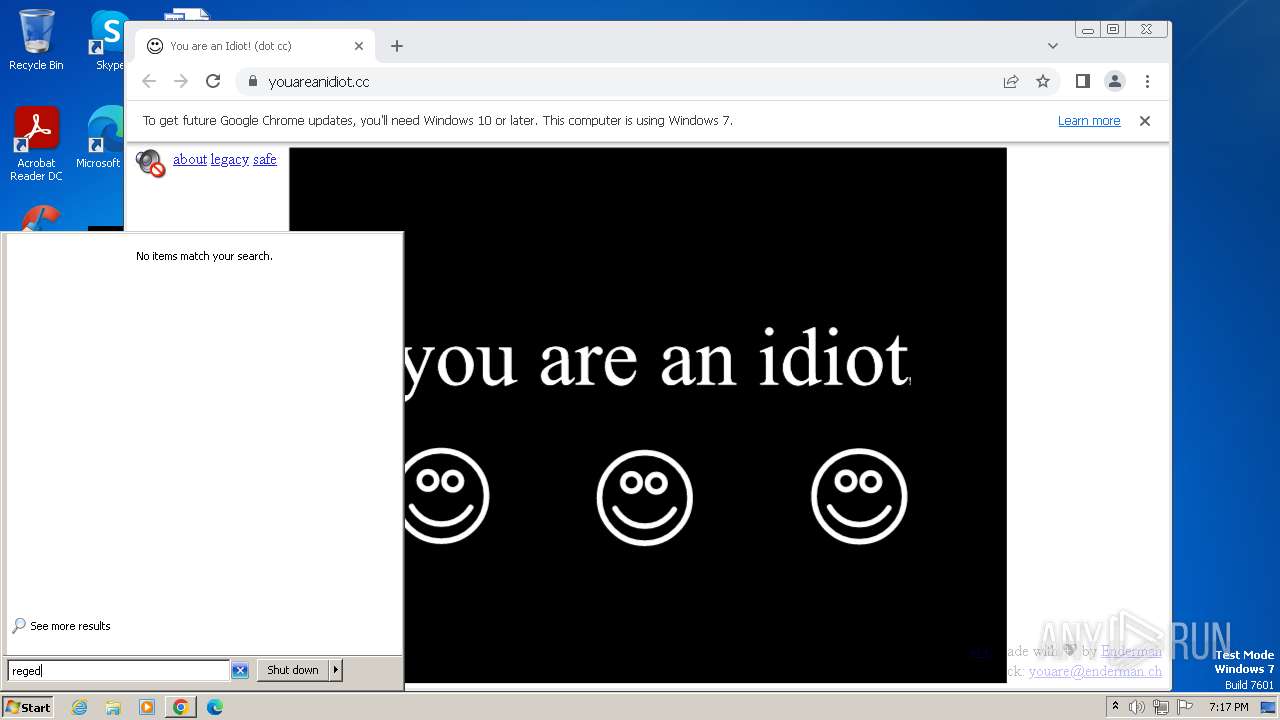Open the 'about' link
1280x720 pixels.
click(x=190, y=159)
